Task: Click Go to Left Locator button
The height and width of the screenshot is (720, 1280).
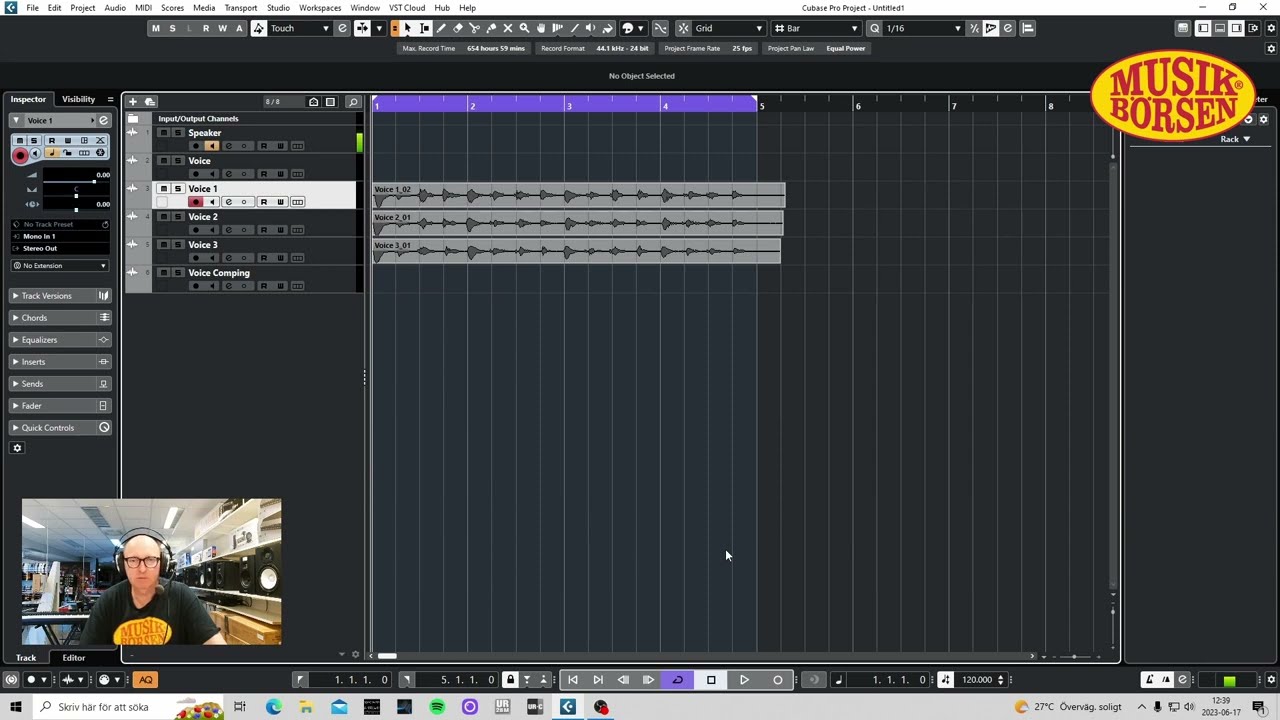Action: pyautogui.click(x=573, y=680)
